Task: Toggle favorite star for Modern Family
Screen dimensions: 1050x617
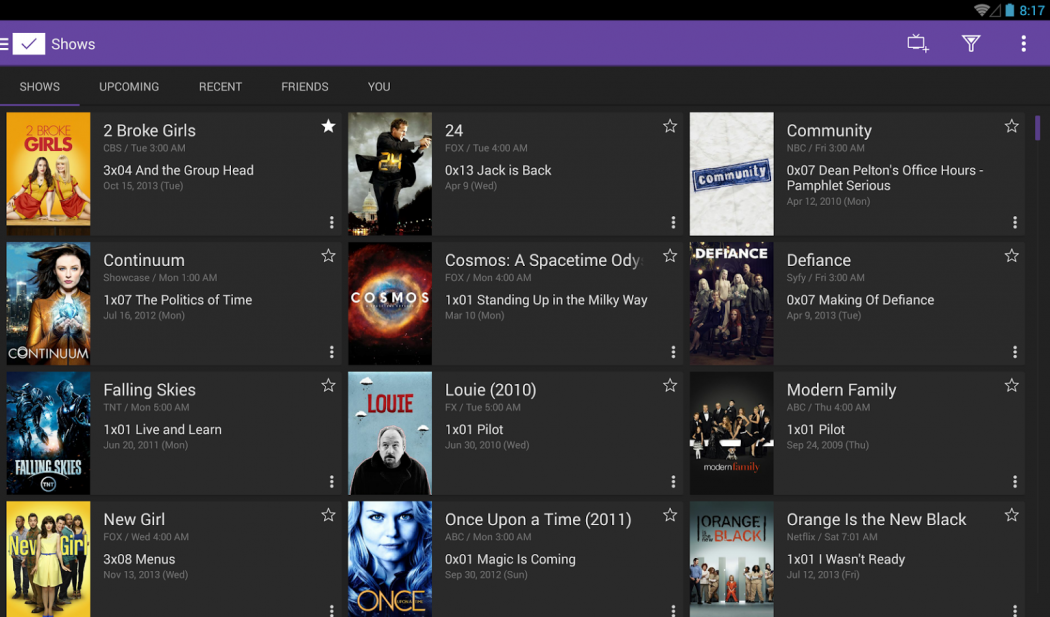Action: coord(1011,386)
